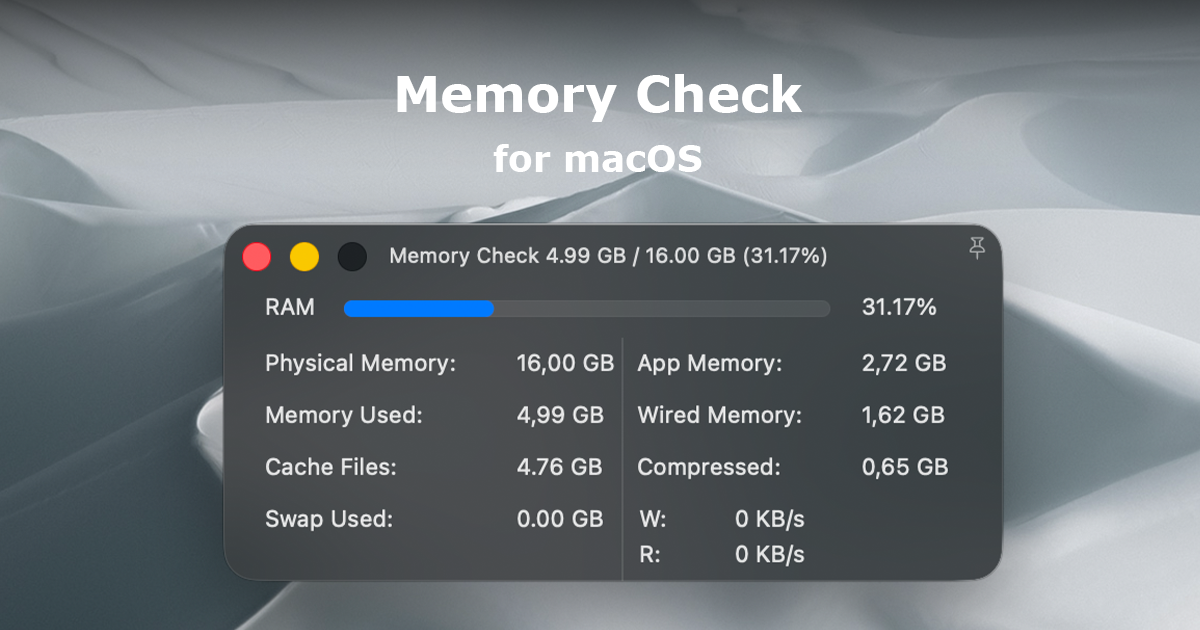Screen dimensions: 1200x630
Task: Click the Memory Check heading text
Action: (599, 94)
